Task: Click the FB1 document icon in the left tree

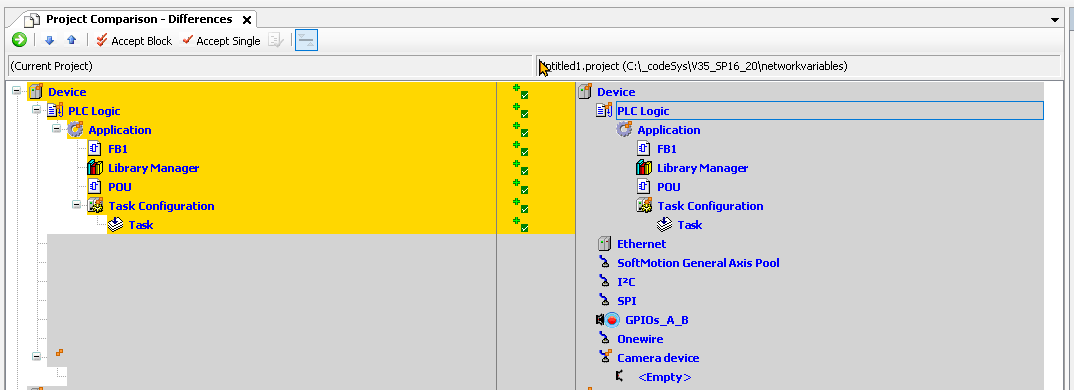Action: (95, 149)
